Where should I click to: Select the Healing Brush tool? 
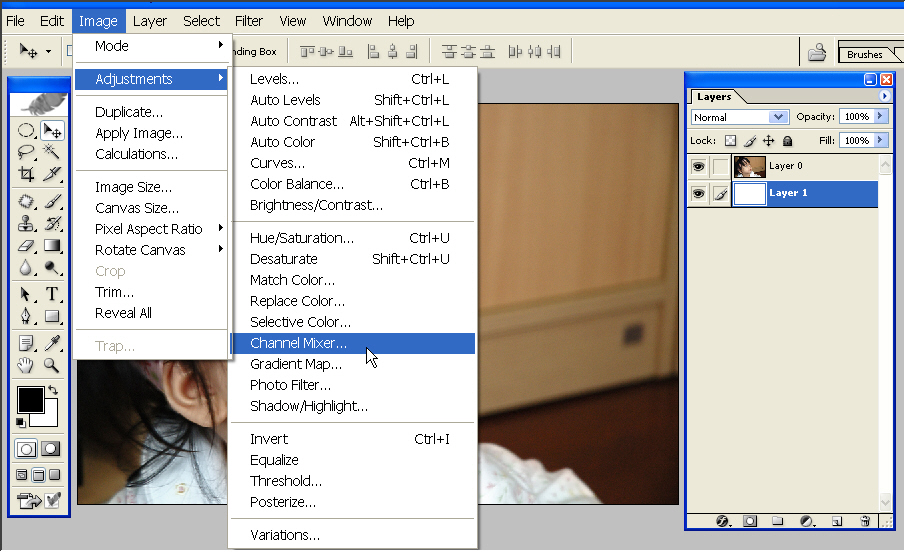click(26, 201)
